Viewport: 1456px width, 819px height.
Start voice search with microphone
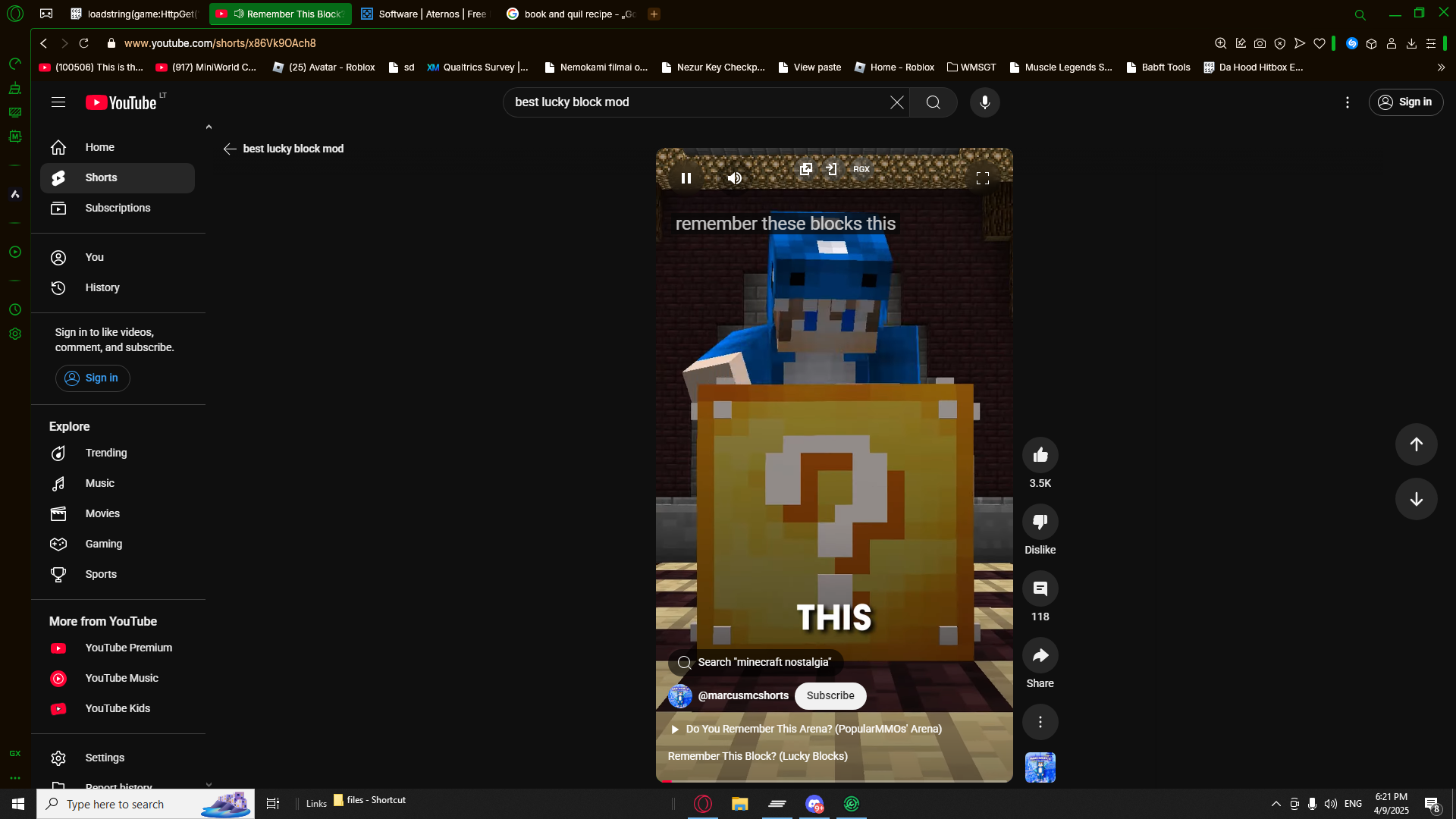(x=985, y=102)
